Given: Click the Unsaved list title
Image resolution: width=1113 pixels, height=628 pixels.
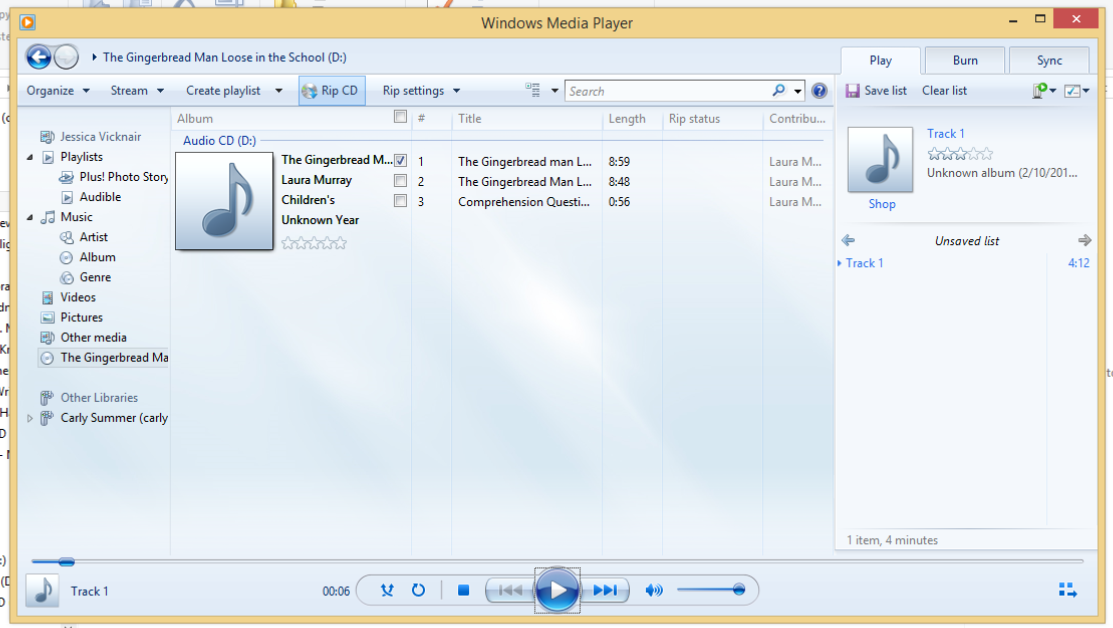Looking at the screenshot, I should 966,241.
